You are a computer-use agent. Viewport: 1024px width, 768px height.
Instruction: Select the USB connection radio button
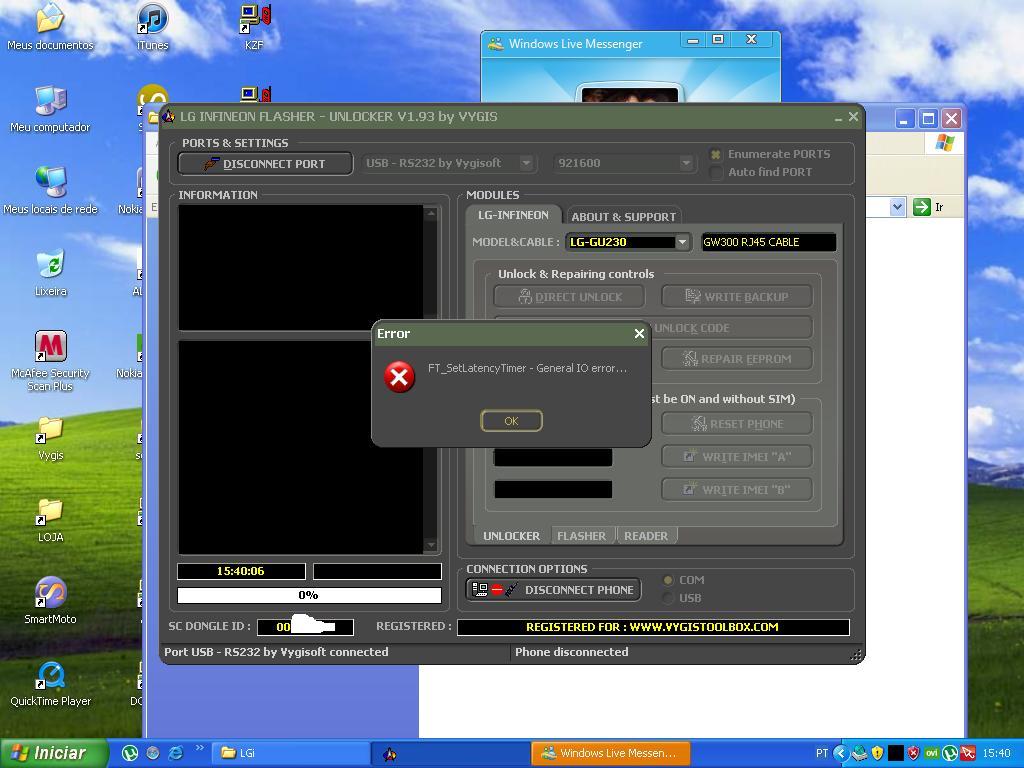tap(668, 598)
